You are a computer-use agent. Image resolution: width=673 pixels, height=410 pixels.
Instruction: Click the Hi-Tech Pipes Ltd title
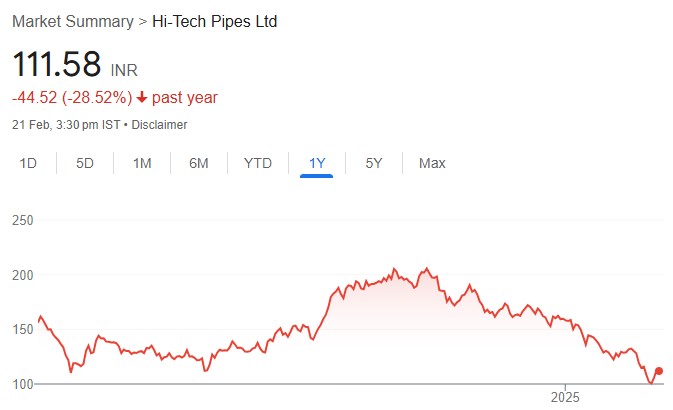click(x=213, y=22)
